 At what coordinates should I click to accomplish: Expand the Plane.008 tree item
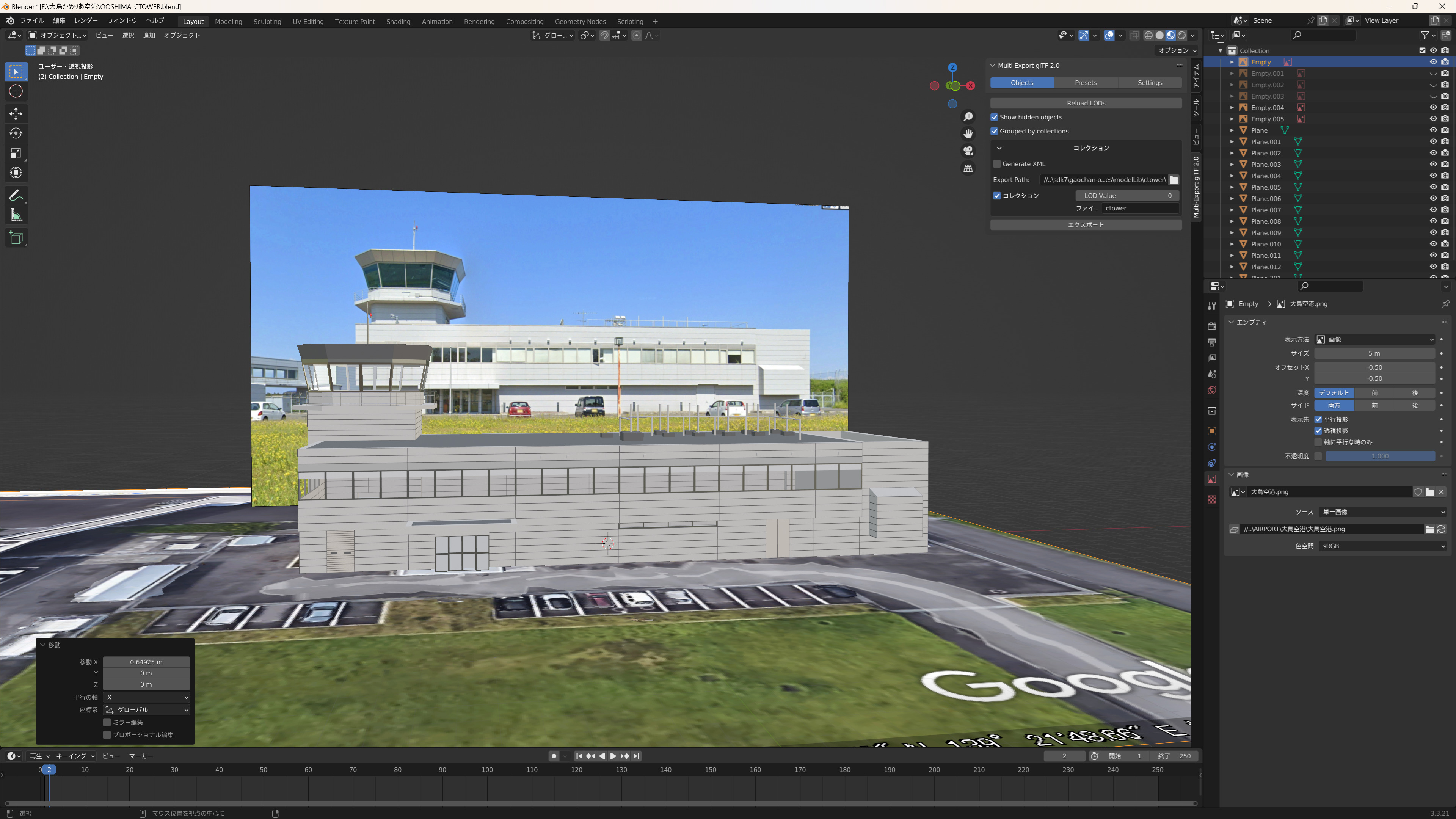click(1232, 221)
